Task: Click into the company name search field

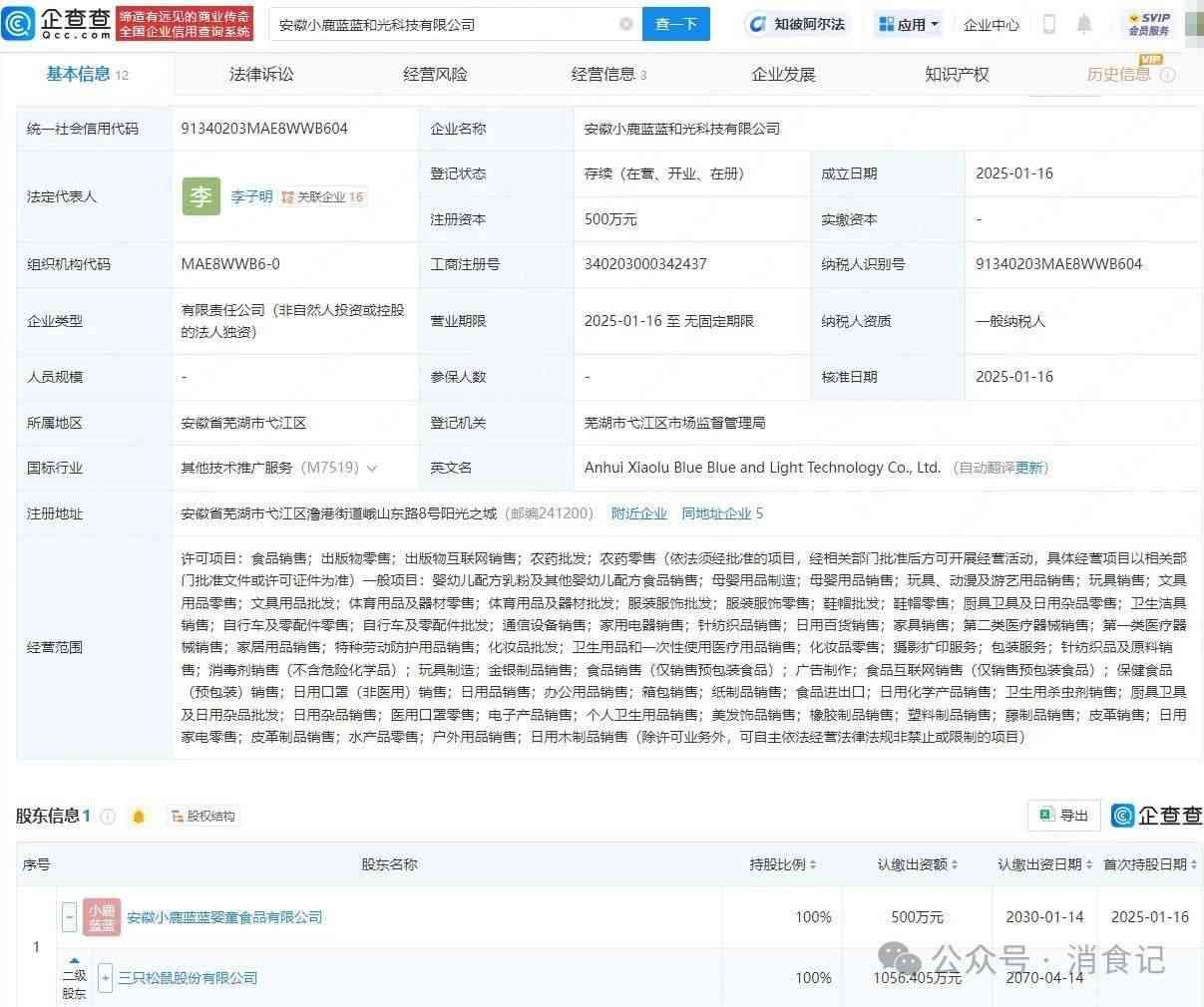Action: 439,24
